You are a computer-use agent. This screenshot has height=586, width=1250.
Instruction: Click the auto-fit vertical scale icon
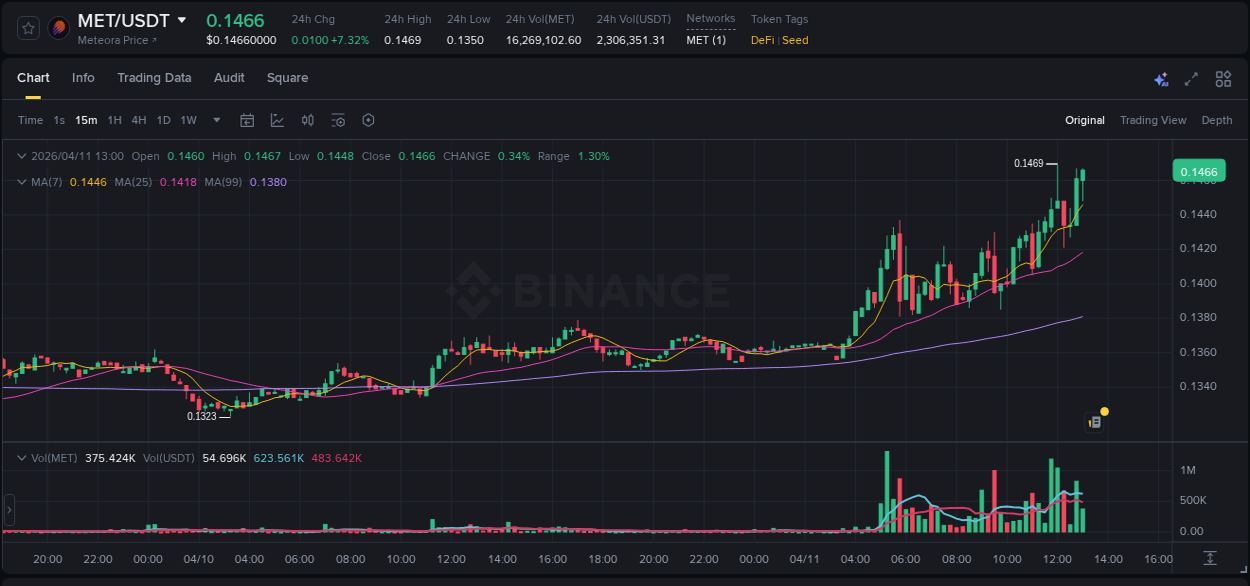coord(1210,557)
